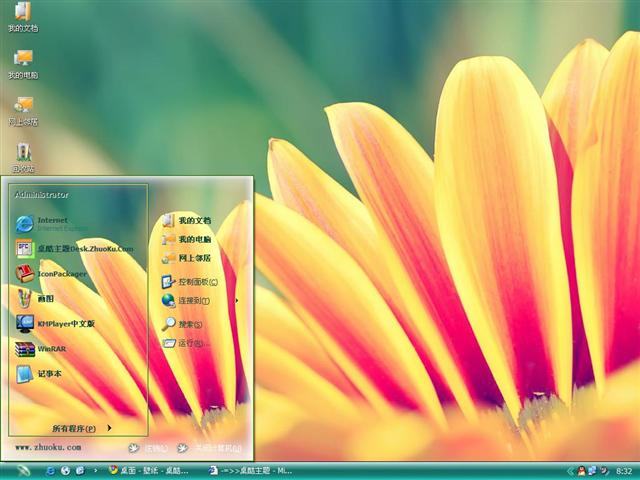Open 我的文档 desktop icon

(x=23, y=17)
